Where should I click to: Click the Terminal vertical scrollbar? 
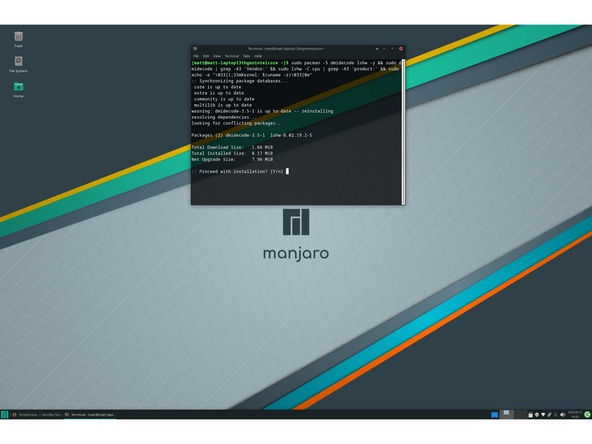[403, 131]
